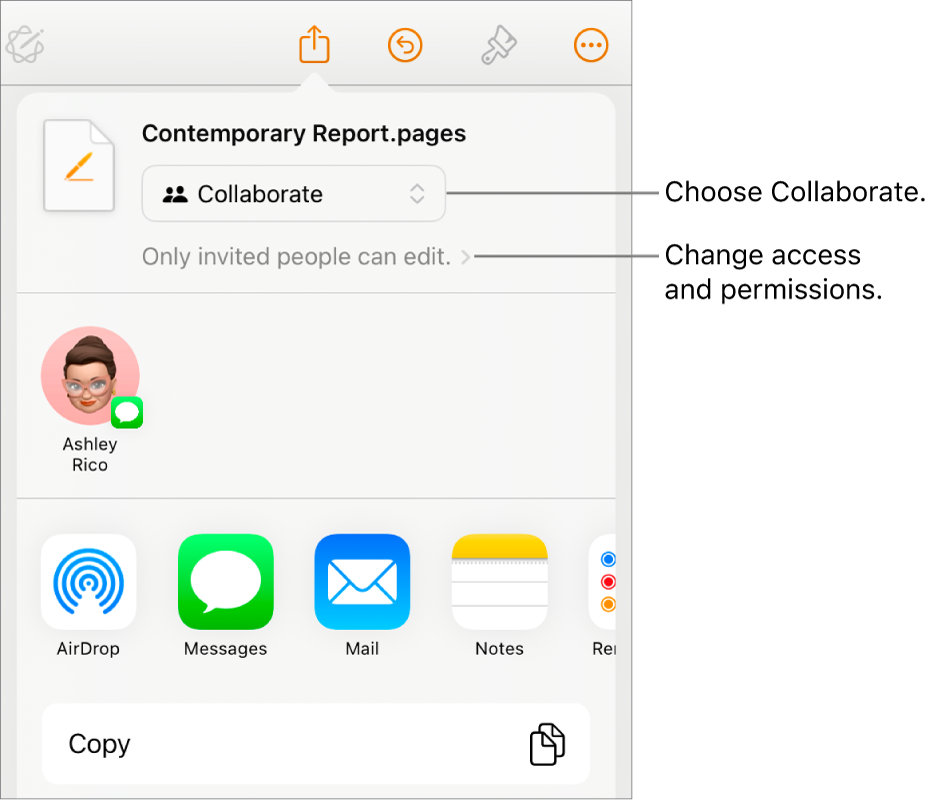Click the Contemporary Report.pages title
This screenshot has height=802, width=936.
(x=304, y=134)
